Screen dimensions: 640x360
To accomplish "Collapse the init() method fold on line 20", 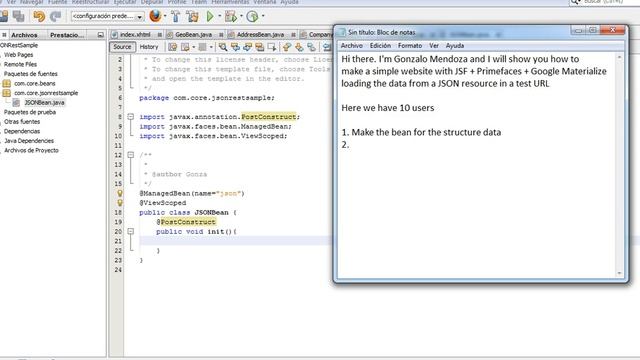I will (131, 231).
